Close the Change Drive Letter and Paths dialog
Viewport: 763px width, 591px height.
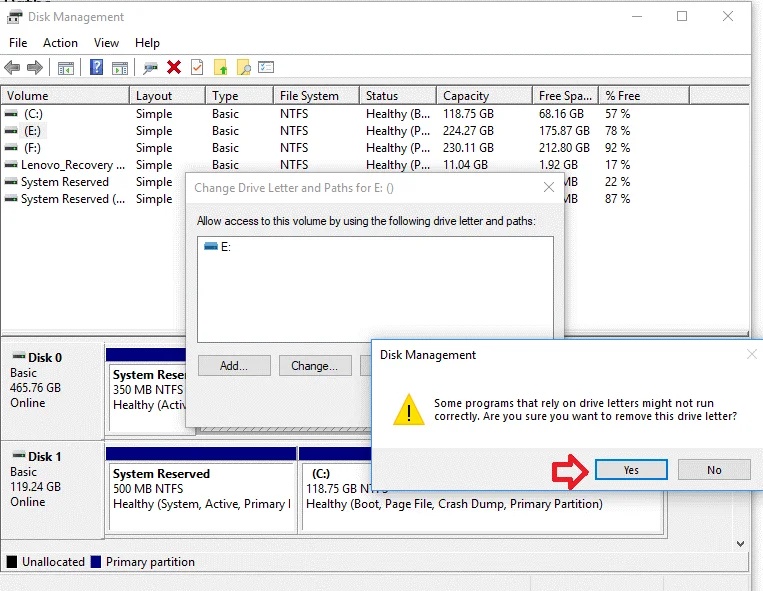coord(549,187)
